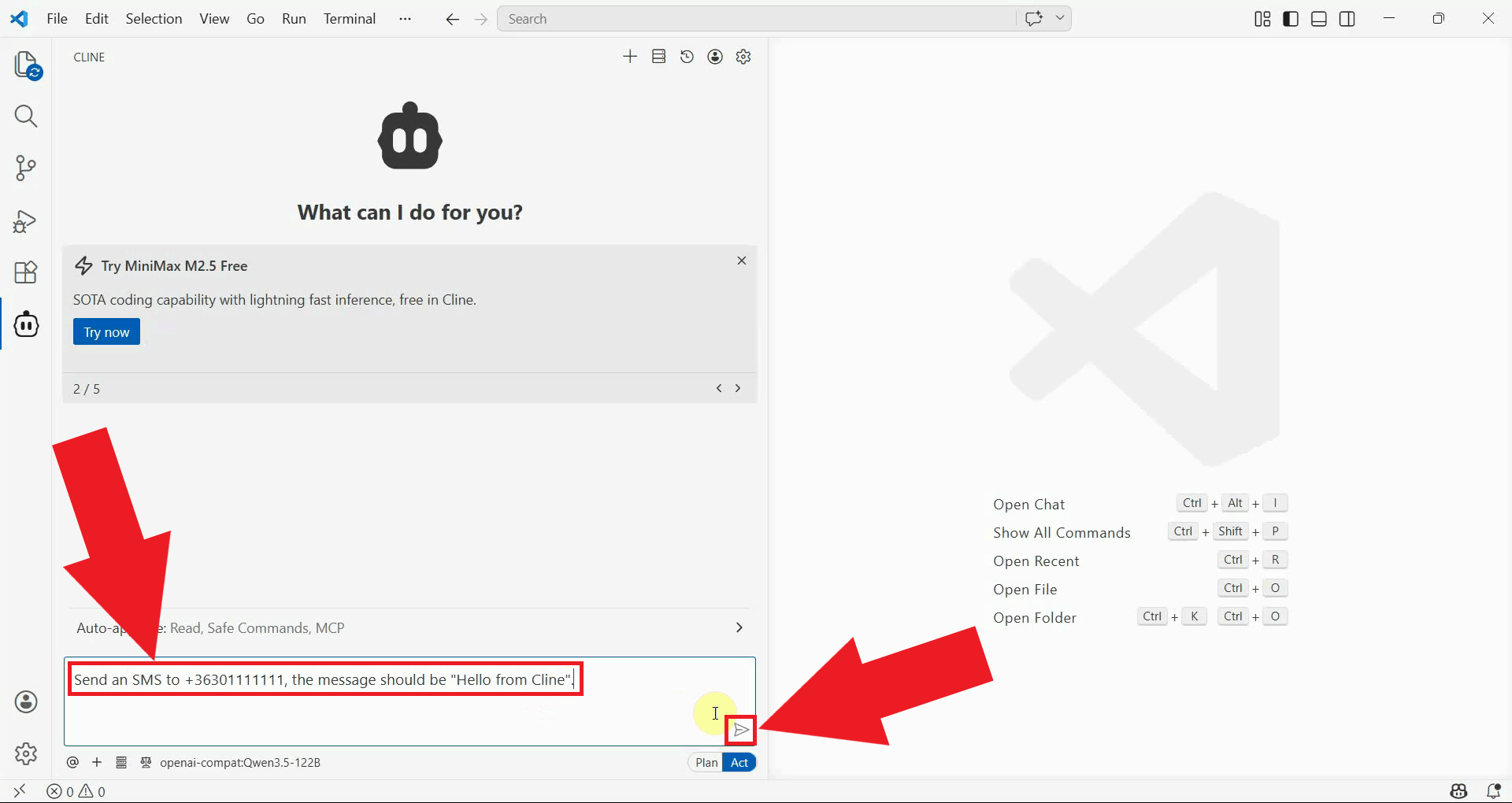Open Cline task history
The image size is (1512, 803).
pos(687,57)
